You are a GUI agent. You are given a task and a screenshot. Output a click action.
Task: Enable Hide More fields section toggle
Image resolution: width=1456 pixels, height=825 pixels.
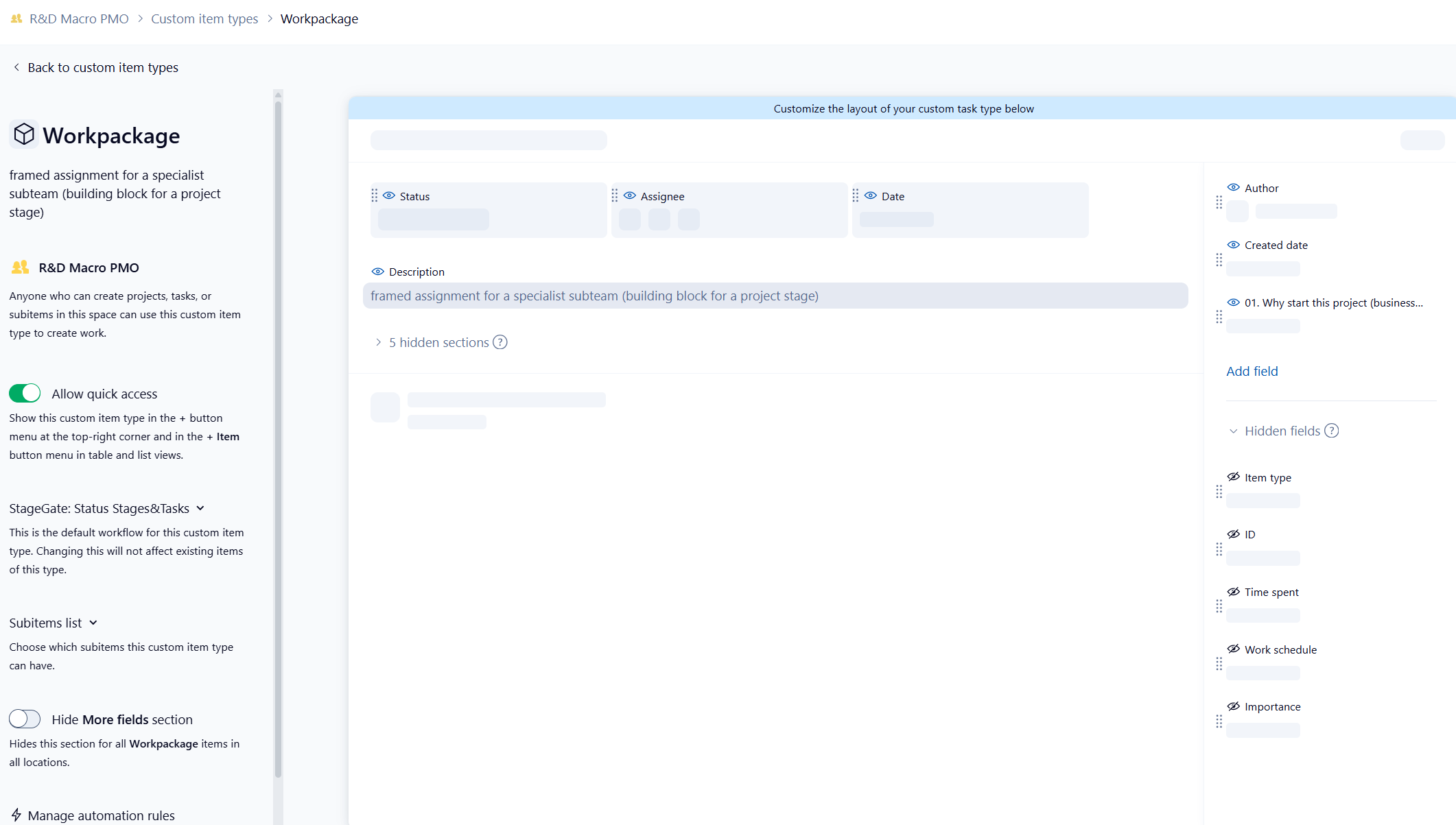pos(25,719)
